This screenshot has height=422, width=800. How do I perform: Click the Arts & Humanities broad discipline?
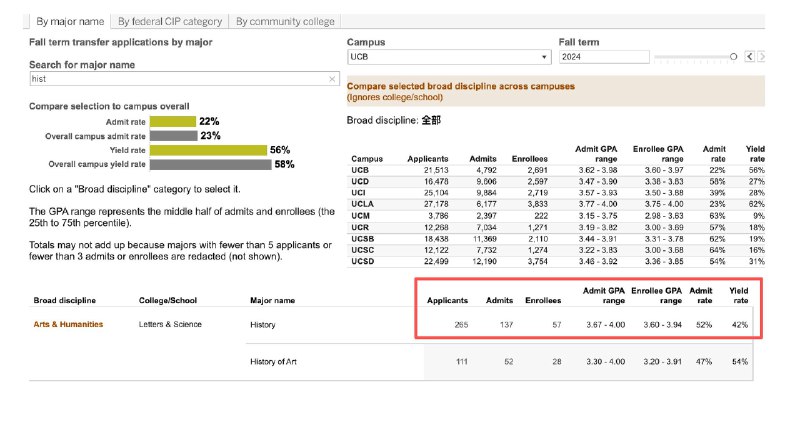[x=68, y=325]
